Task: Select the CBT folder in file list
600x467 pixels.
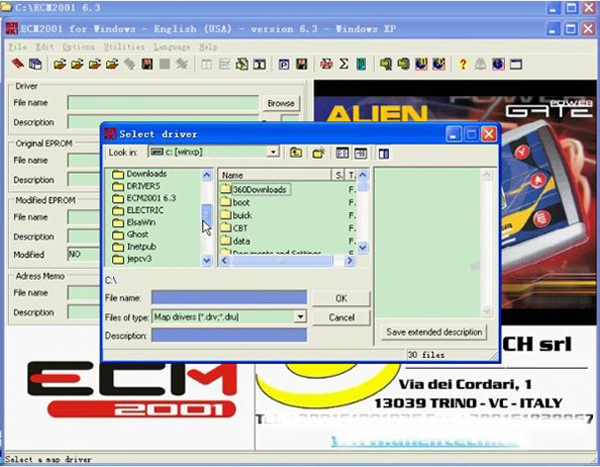Action: pos(234,228)
